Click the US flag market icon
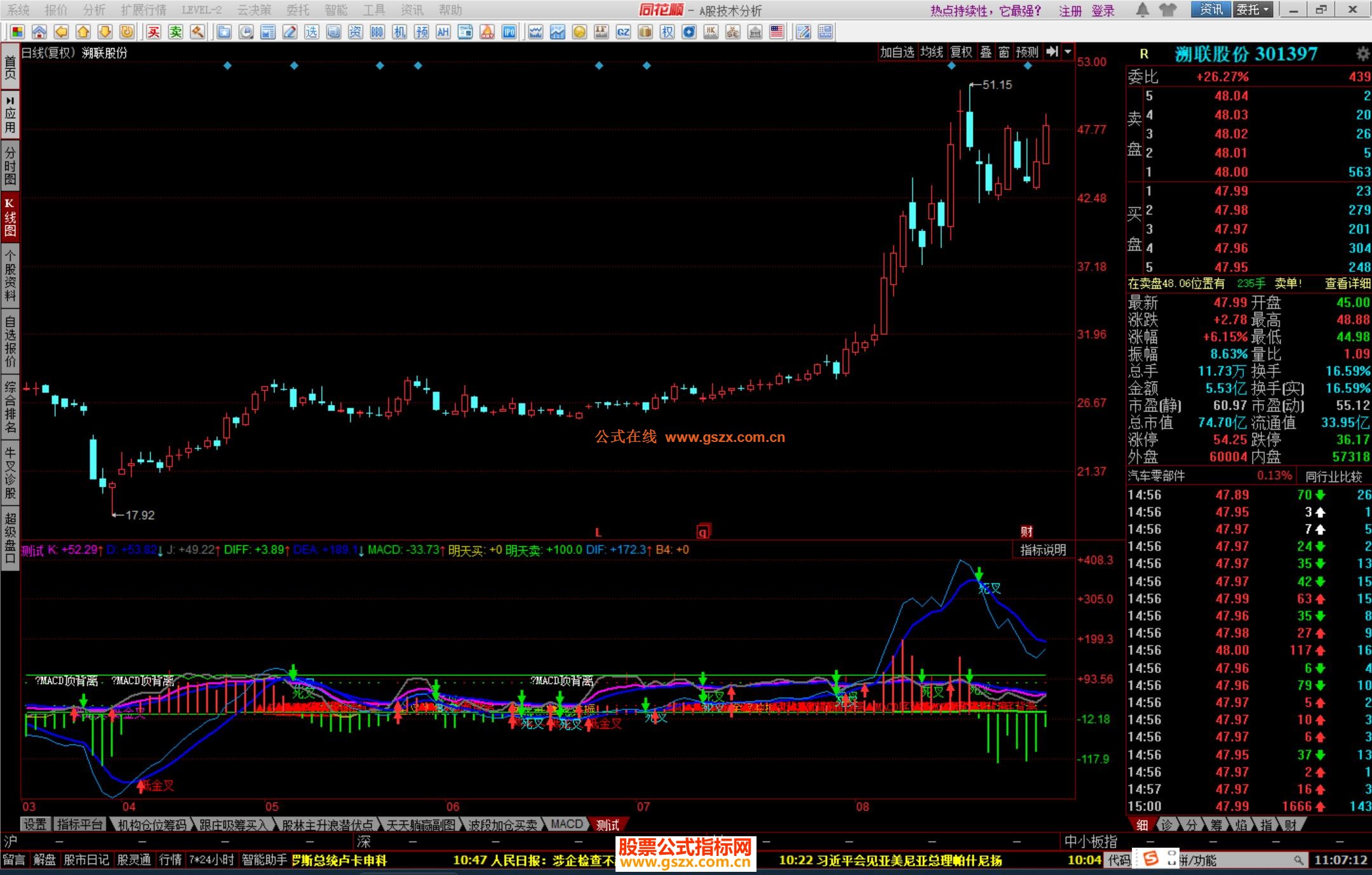The height and width of the screenshot is (875, 1372). click(x=776, y=32)
